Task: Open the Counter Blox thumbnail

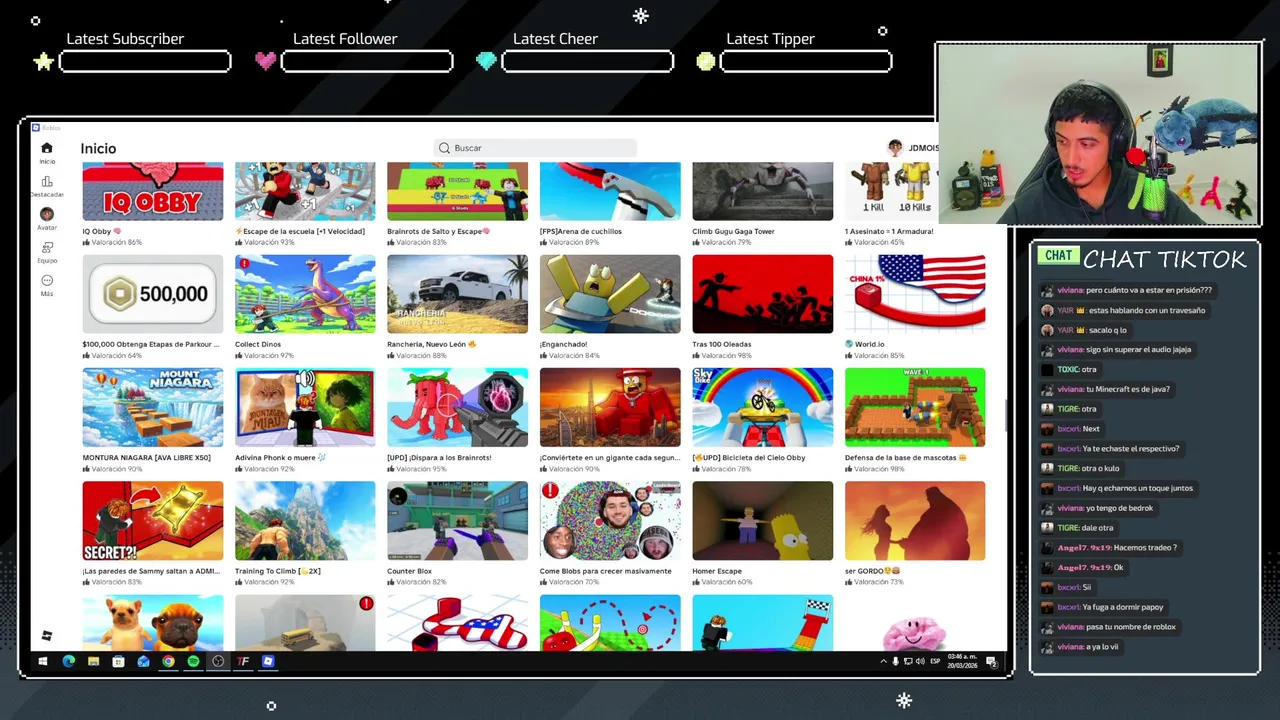Action: click(457, 521)
